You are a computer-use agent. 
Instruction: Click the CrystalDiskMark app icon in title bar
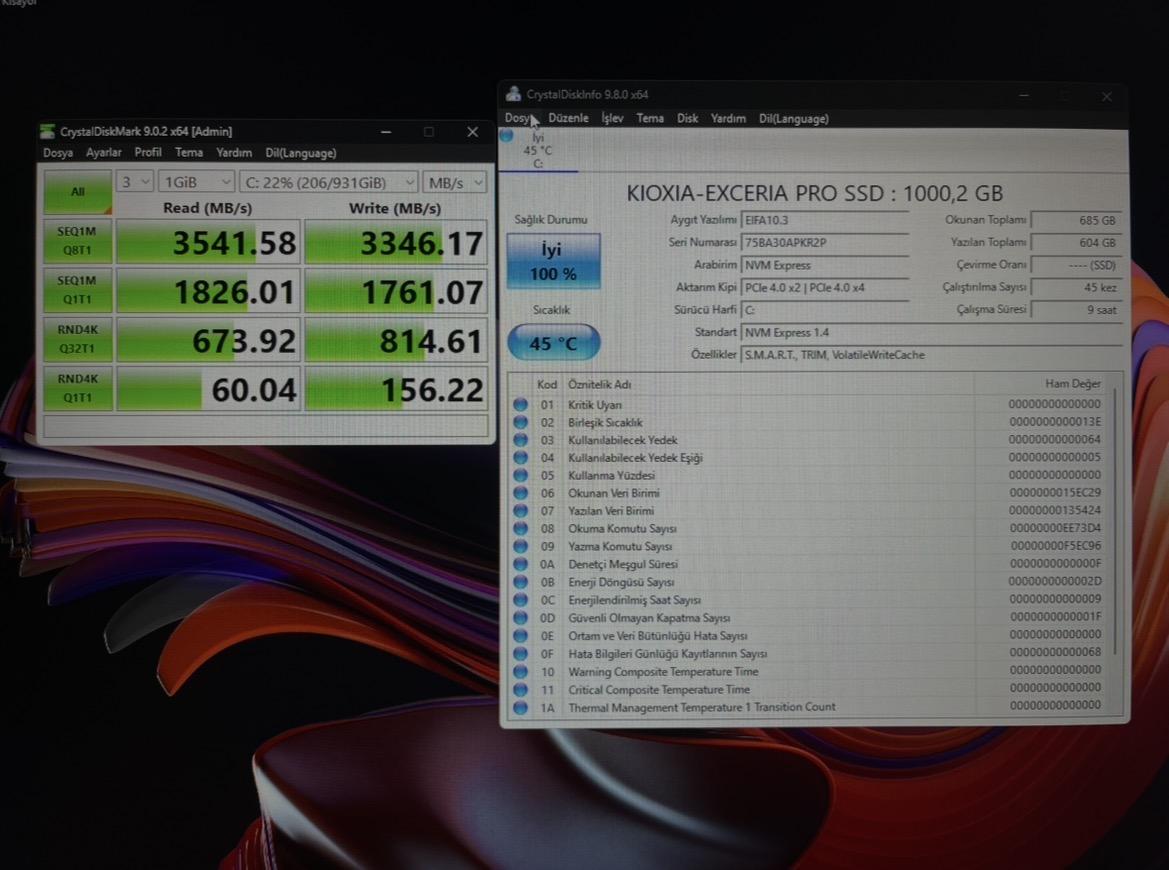[48, 132]
